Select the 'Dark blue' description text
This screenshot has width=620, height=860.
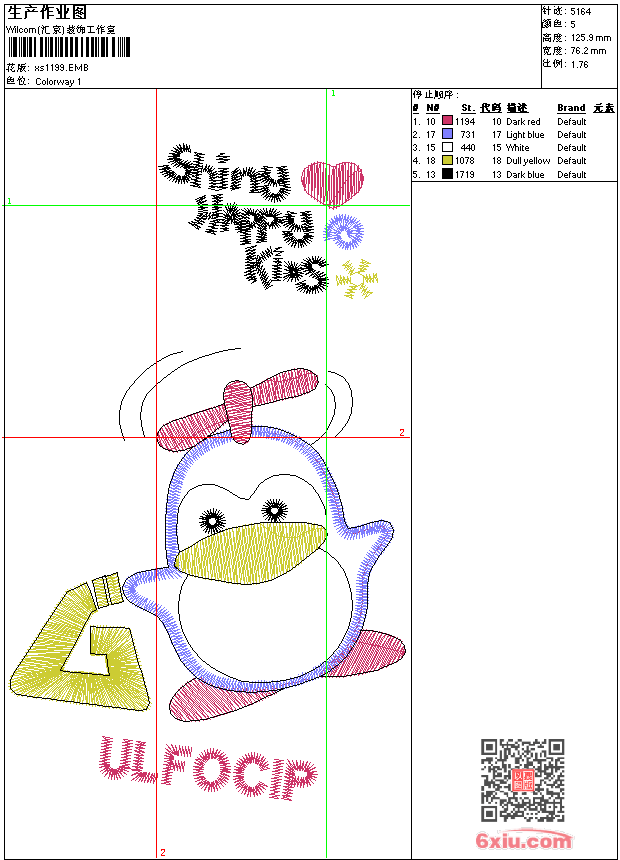click(525, 175)
